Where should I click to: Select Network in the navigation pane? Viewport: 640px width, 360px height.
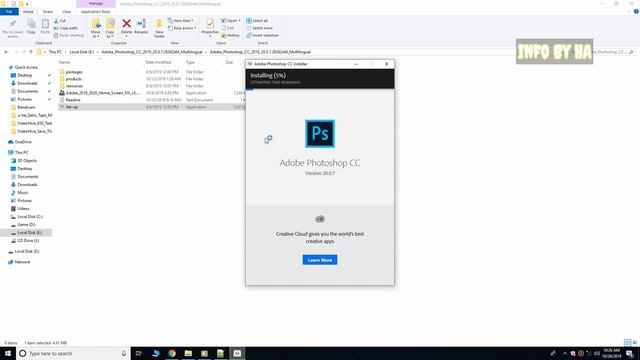coord(22,262)
